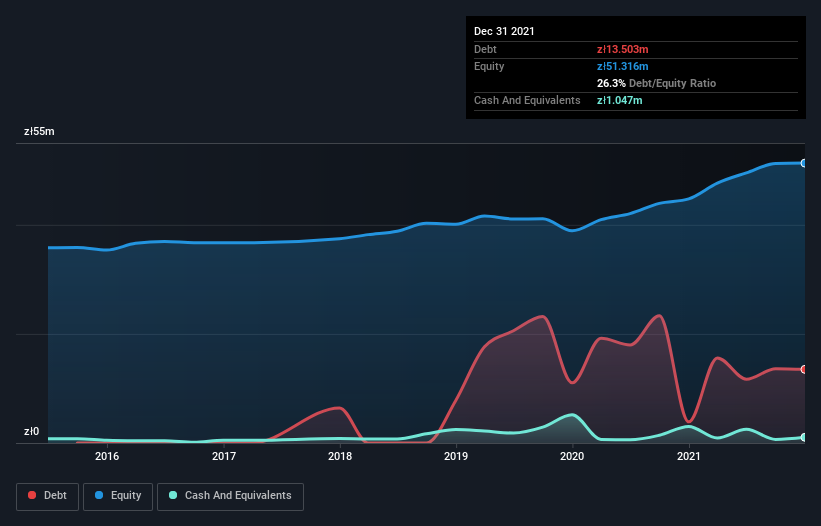Click the zł55m y-axis label
The width and height of the screenshot is (821, 526).
click(39, 131)
